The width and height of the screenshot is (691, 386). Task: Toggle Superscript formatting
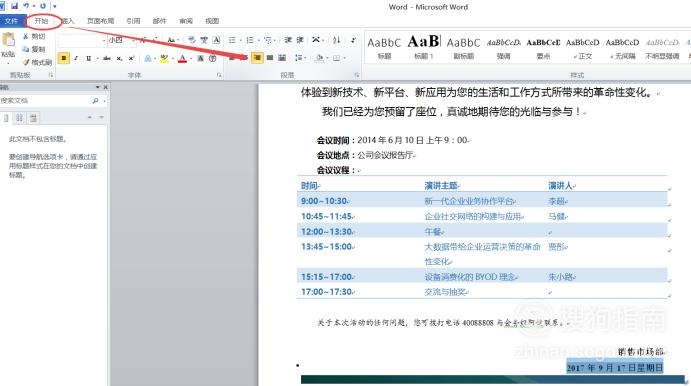pos(131,58)
